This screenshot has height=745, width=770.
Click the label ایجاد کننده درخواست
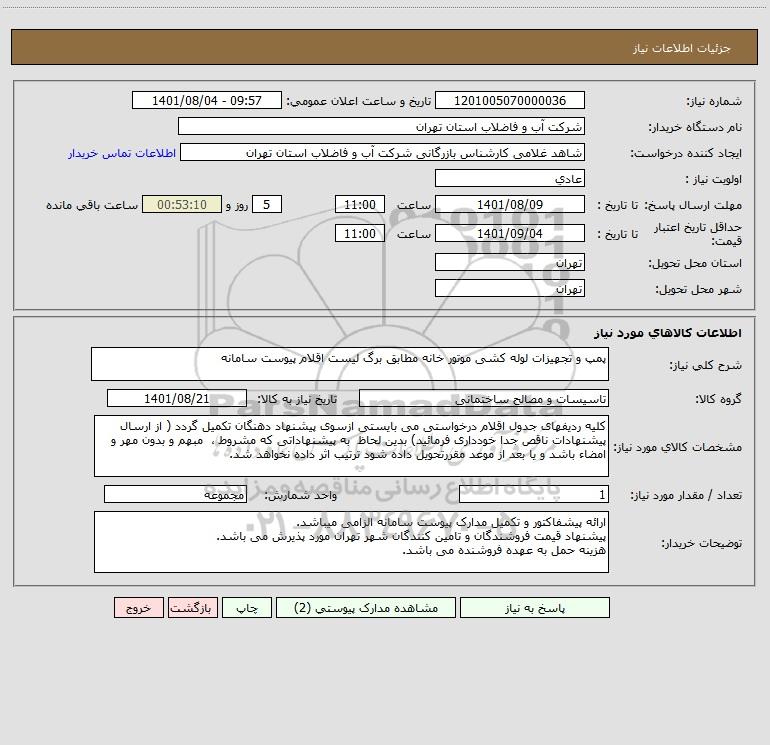coord(686,154)
